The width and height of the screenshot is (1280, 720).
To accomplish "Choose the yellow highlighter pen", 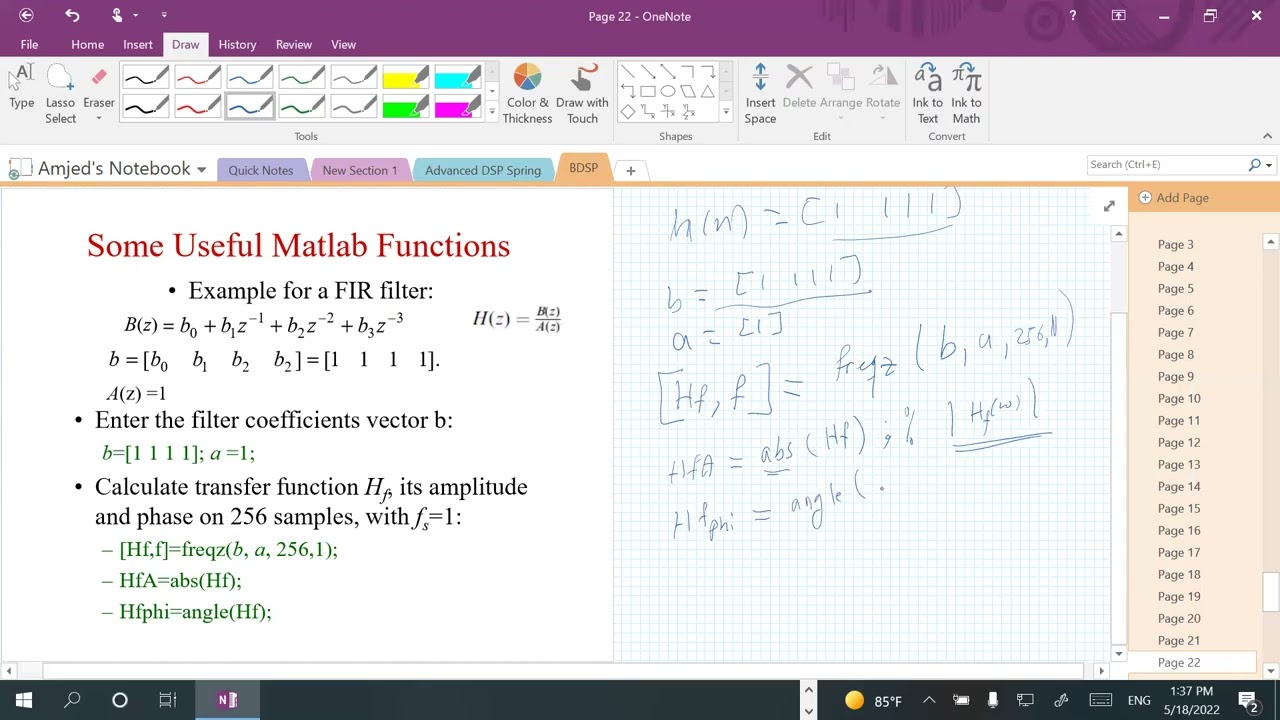I will point(405,77).
